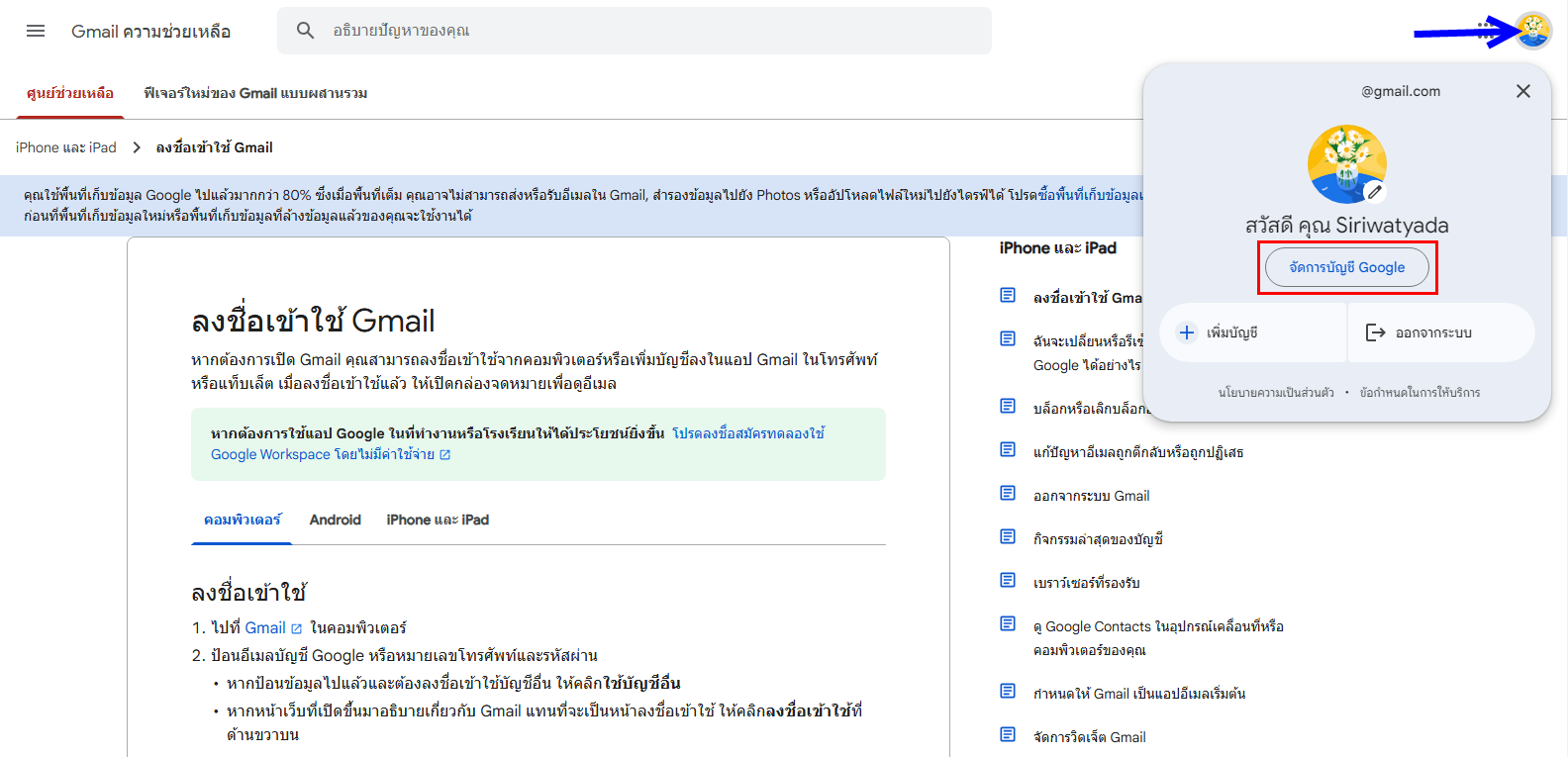Switch to the iPhone และ iPad tab
Screen dimensions: 1568x757
[438, 520]
